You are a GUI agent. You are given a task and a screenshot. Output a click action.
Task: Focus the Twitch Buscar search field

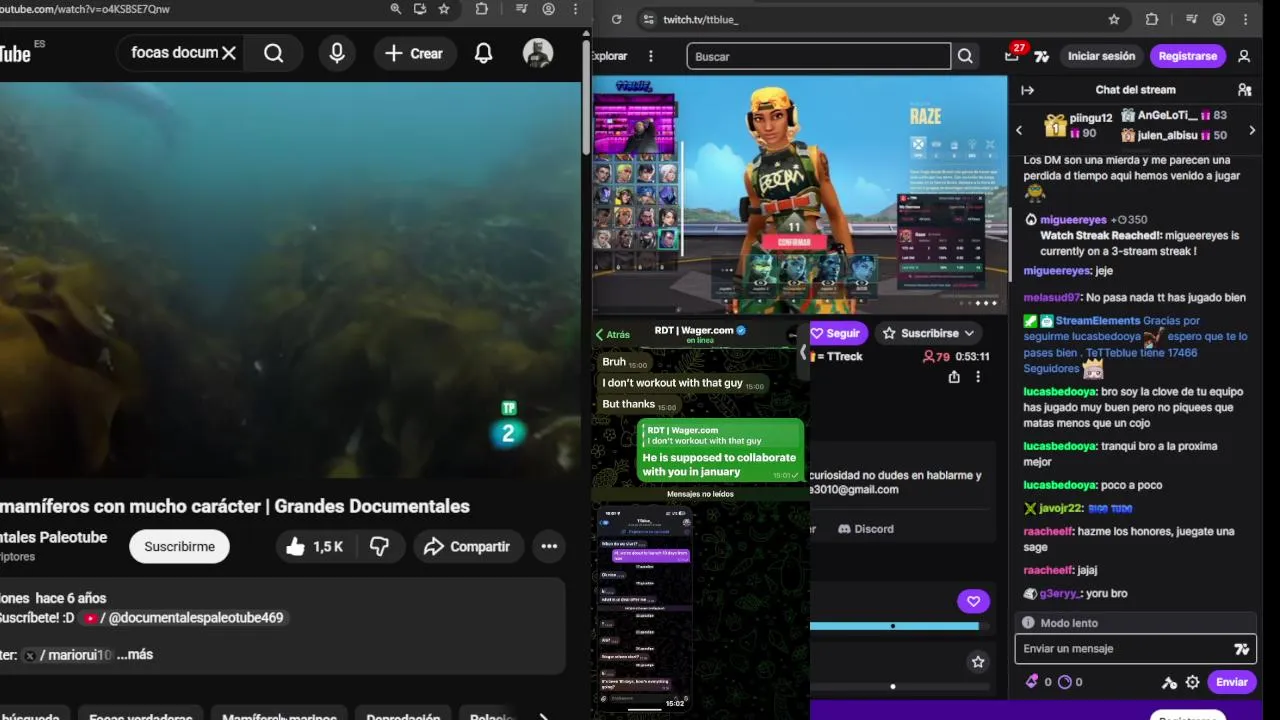tap(819, 56)
